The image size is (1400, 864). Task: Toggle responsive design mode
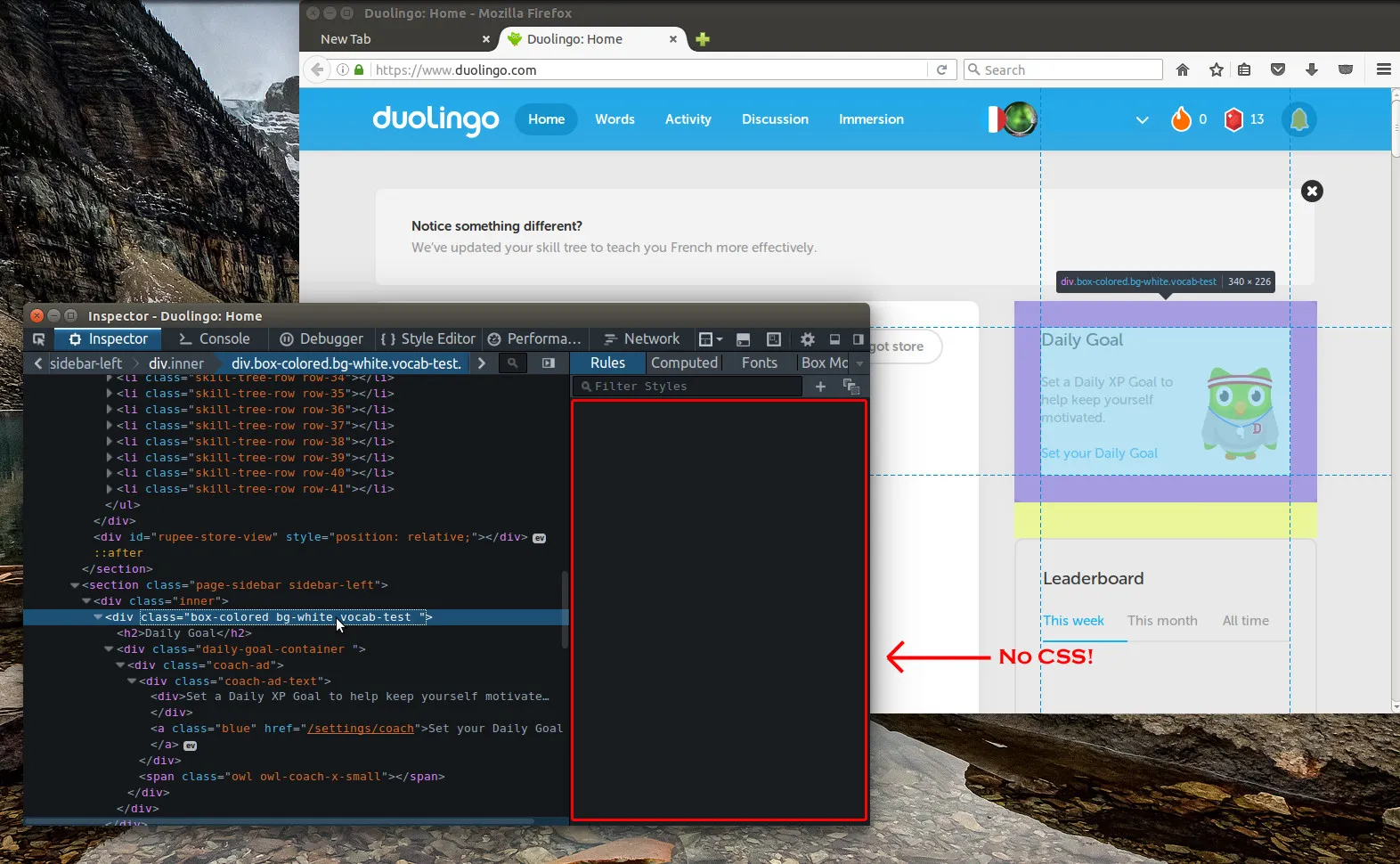[774, 339]
